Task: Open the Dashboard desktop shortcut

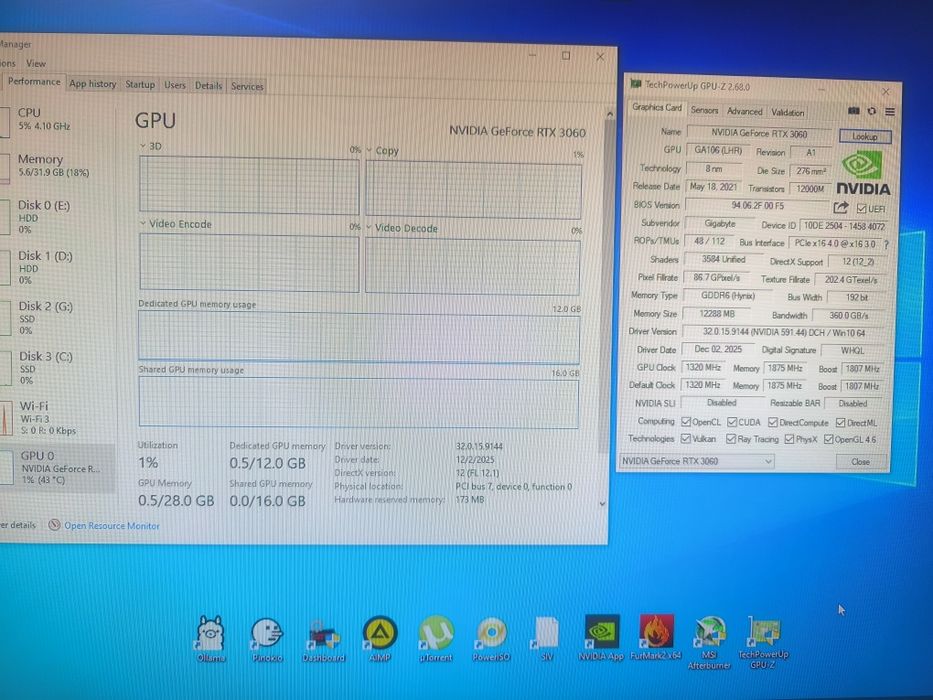Action: pyautogui.click(x=323, y=640)
